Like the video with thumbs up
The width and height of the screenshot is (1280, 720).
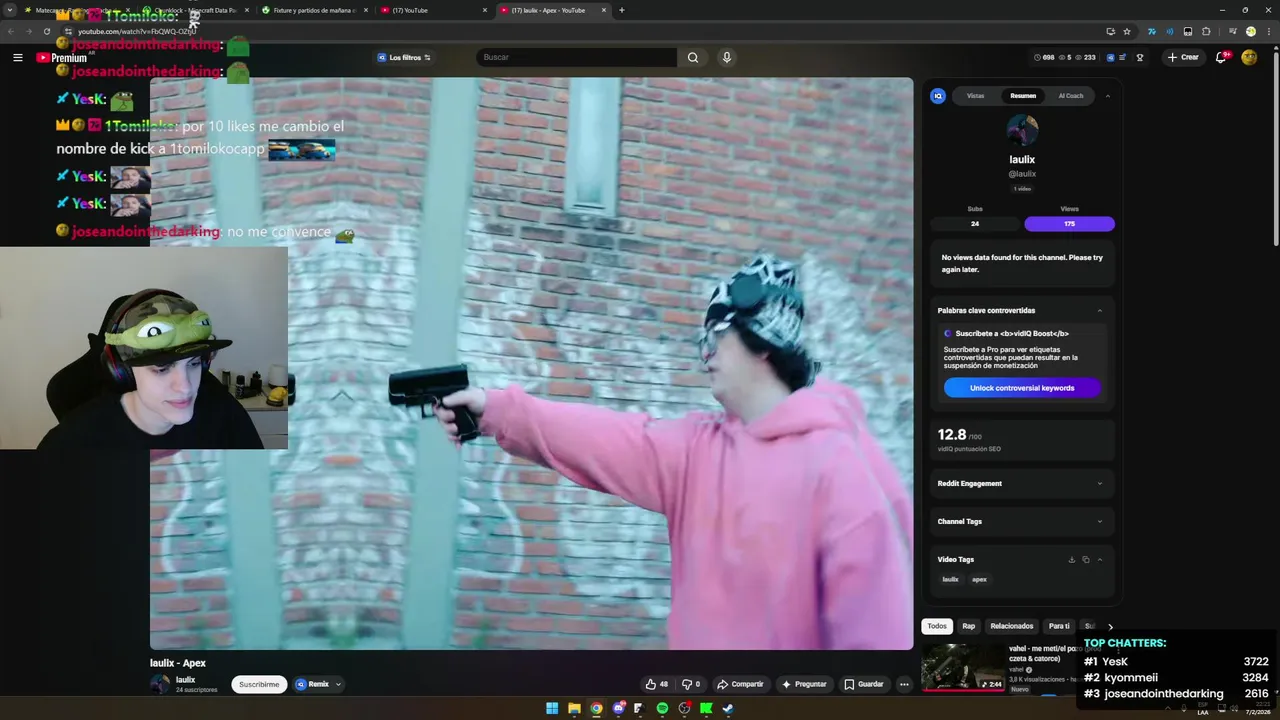[x=657, y=684]
